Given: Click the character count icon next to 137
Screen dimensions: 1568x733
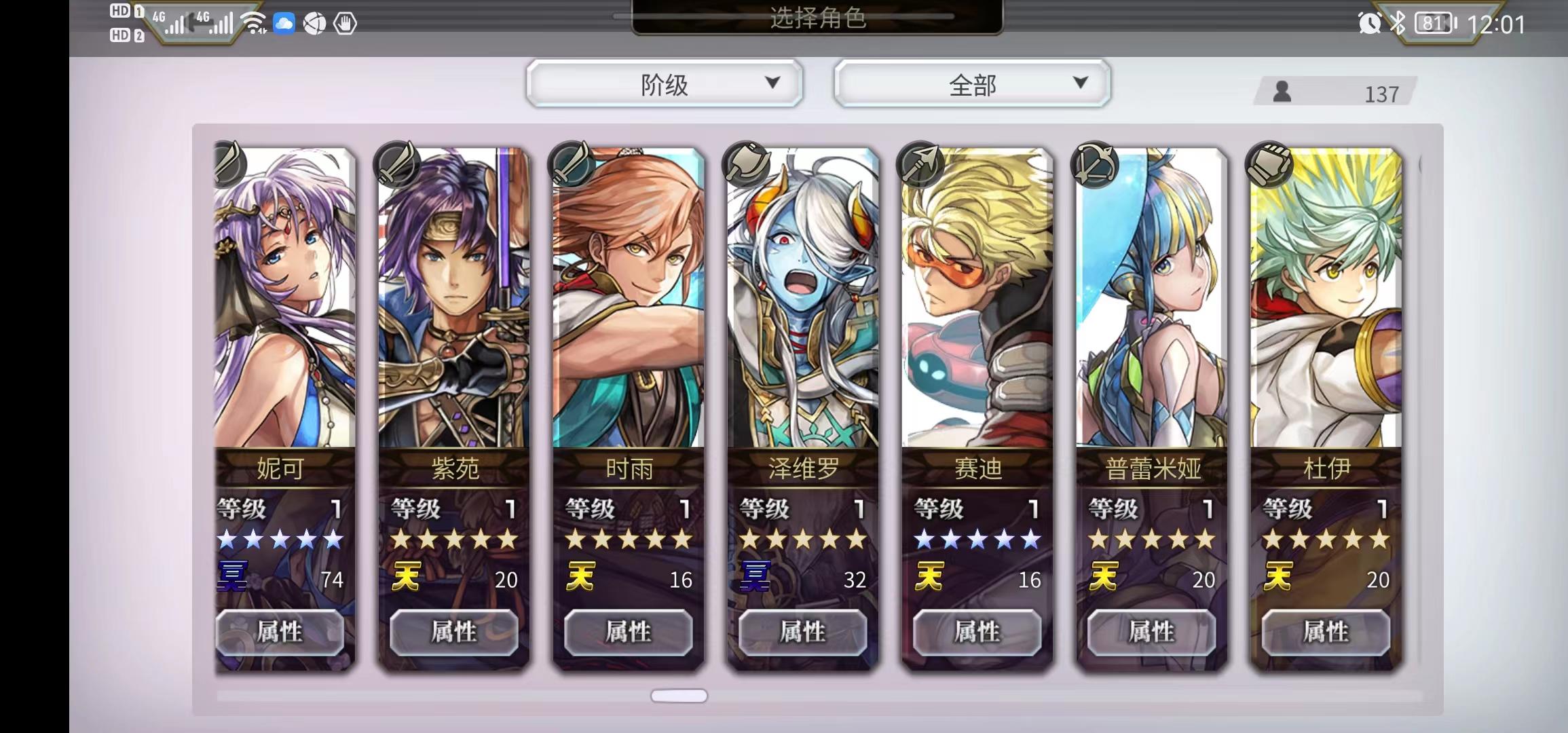Looking at the screenshot, I should point(1282,92).
